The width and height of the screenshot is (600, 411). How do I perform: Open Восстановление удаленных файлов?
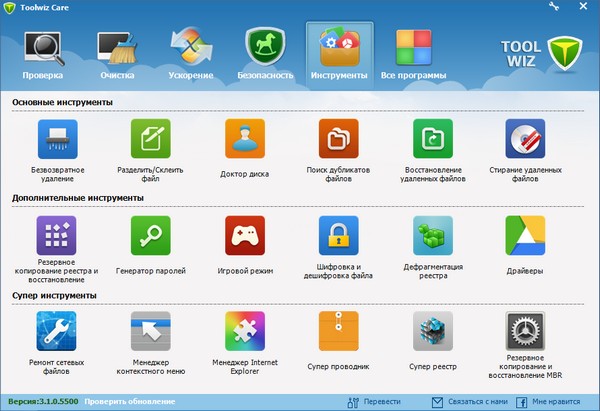point(433,139)
